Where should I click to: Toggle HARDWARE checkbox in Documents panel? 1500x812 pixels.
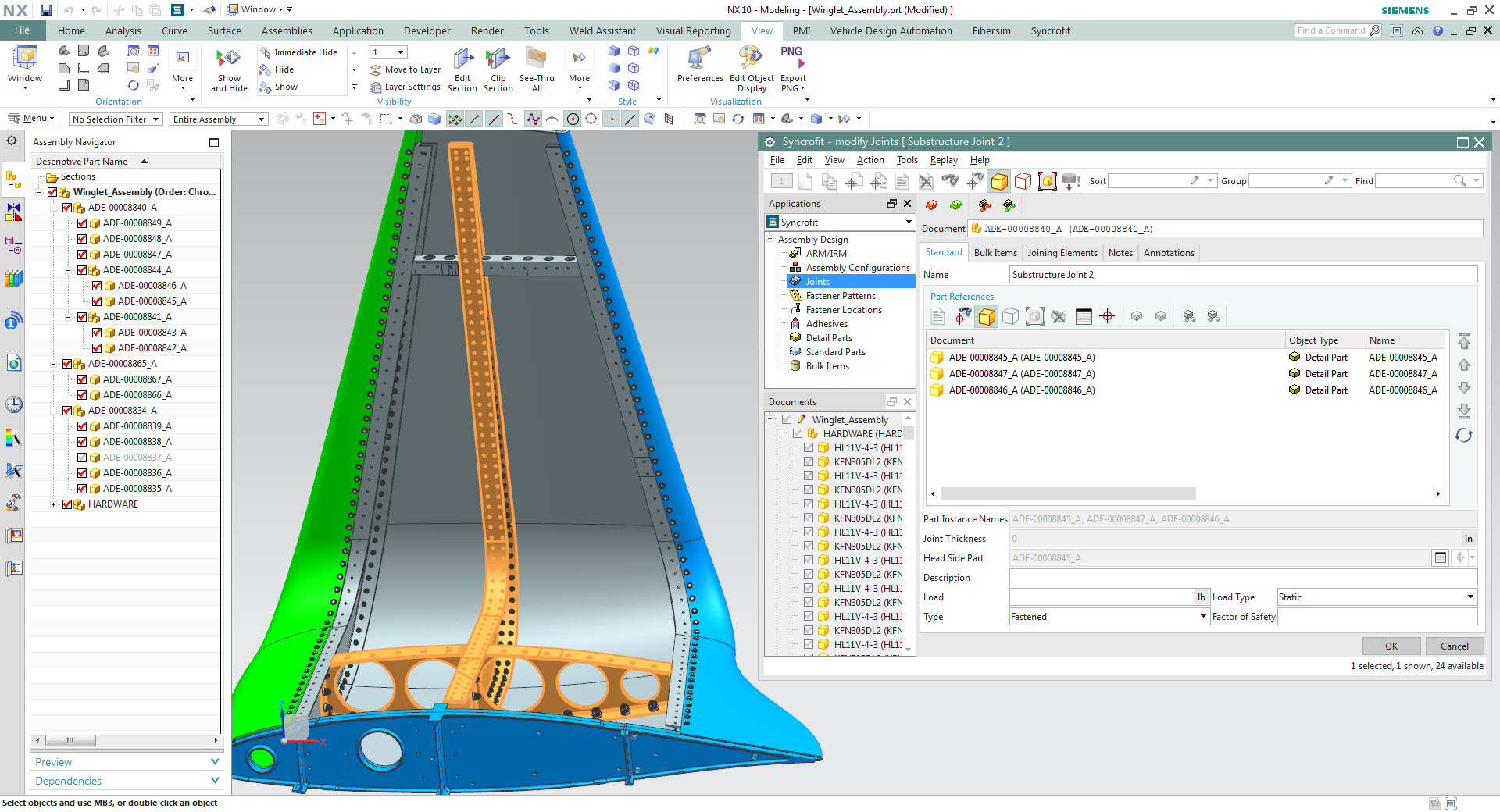798,433
